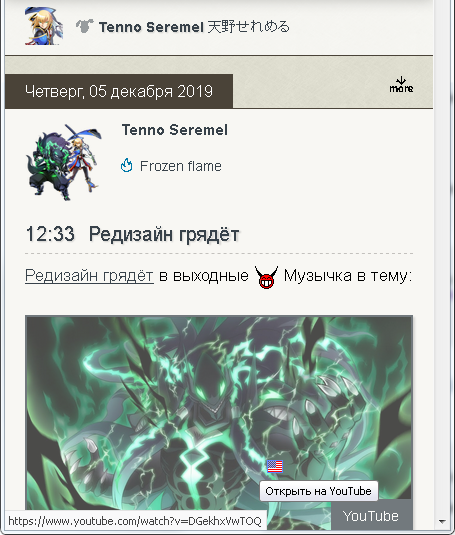Viewport: 455px width, 535px height.
Task: Select the Frozen flame label
Action: click(x=181, y=166)
